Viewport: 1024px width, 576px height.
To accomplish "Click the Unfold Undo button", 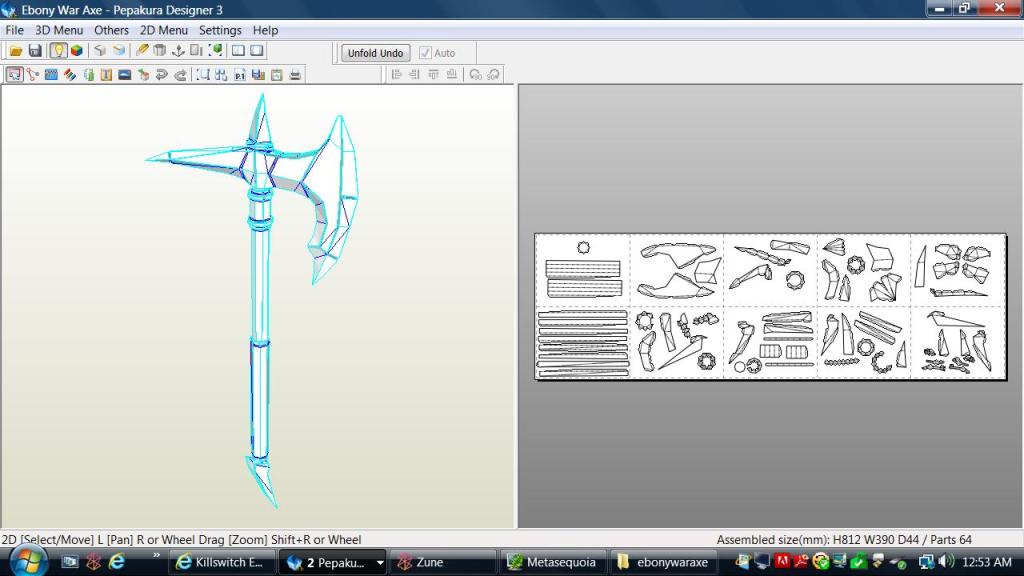I will click(376, 53).
